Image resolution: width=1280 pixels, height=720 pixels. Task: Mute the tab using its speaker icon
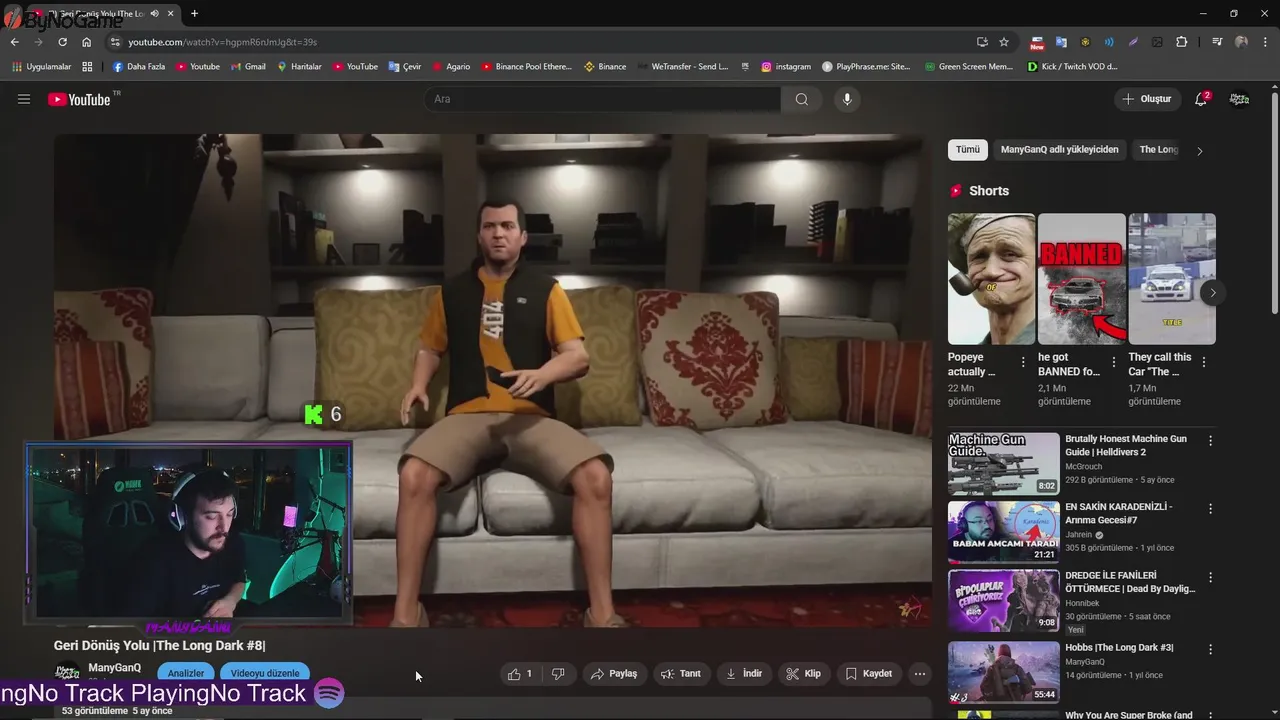click(x=154, y=14)
